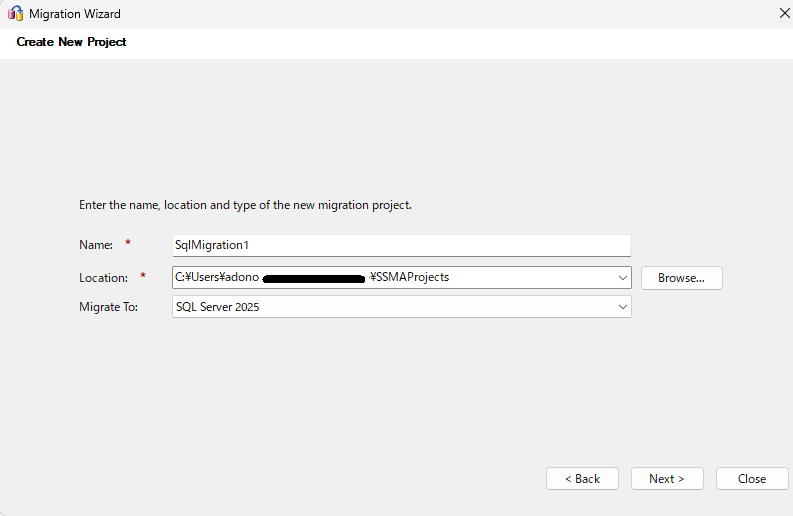Click the instruction text about new migration project
This screenshot has width=793, height=516.
pos(245,205)
